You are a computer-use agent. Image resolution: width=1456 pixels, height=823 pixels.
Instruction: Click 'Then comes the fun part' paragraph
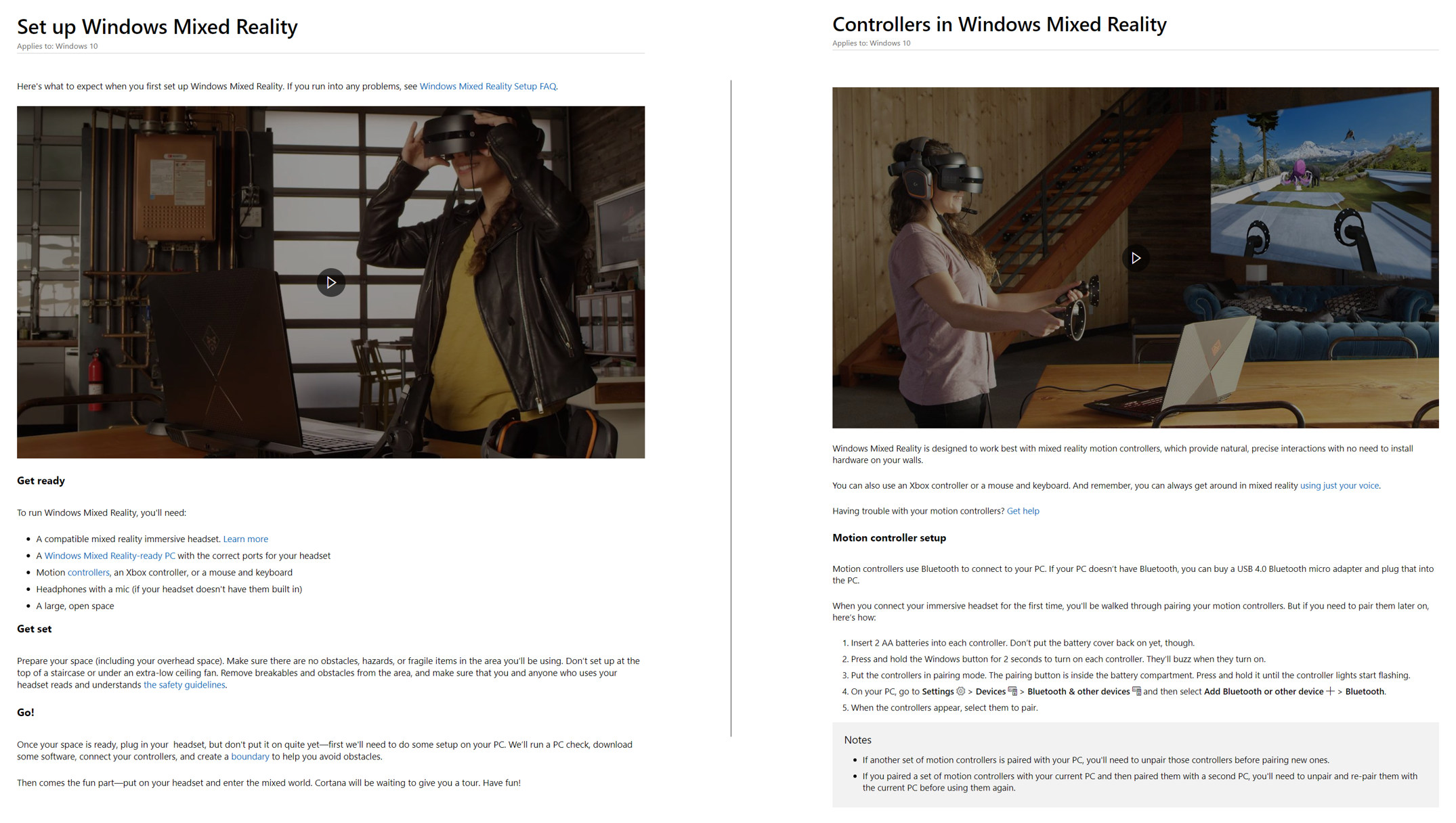268,782
